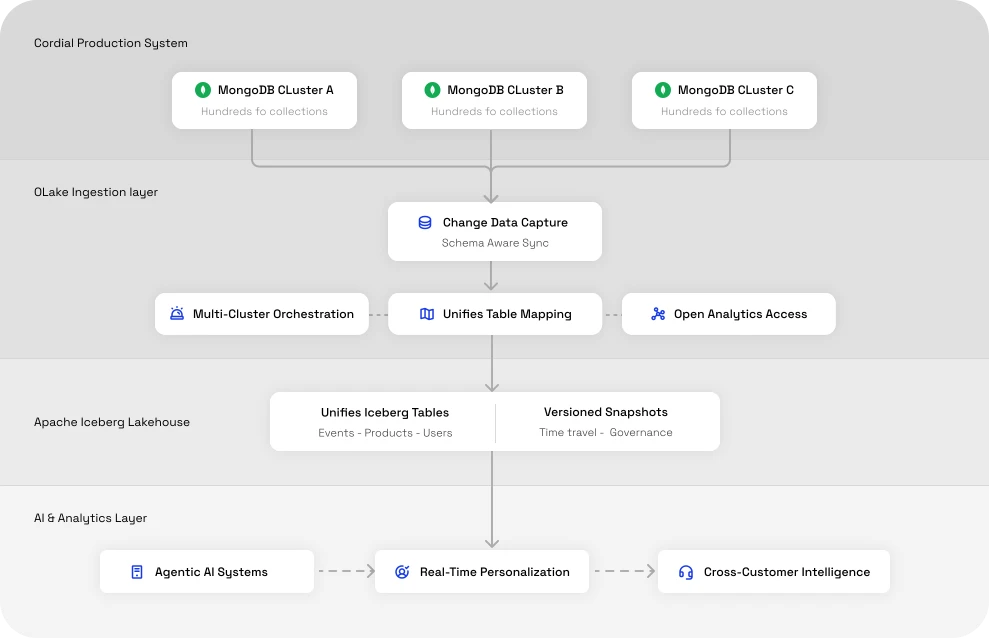
Task: Click the Change Data Capture database icon
Action: [x=425, y=223]
